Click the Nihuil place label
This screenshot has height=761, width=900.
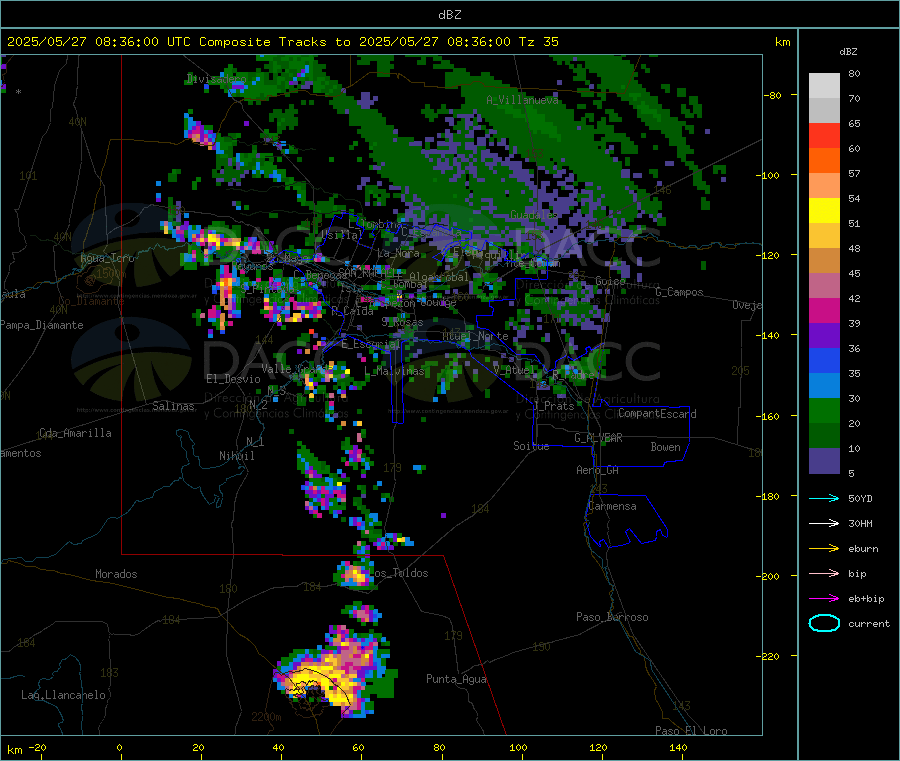236,456
